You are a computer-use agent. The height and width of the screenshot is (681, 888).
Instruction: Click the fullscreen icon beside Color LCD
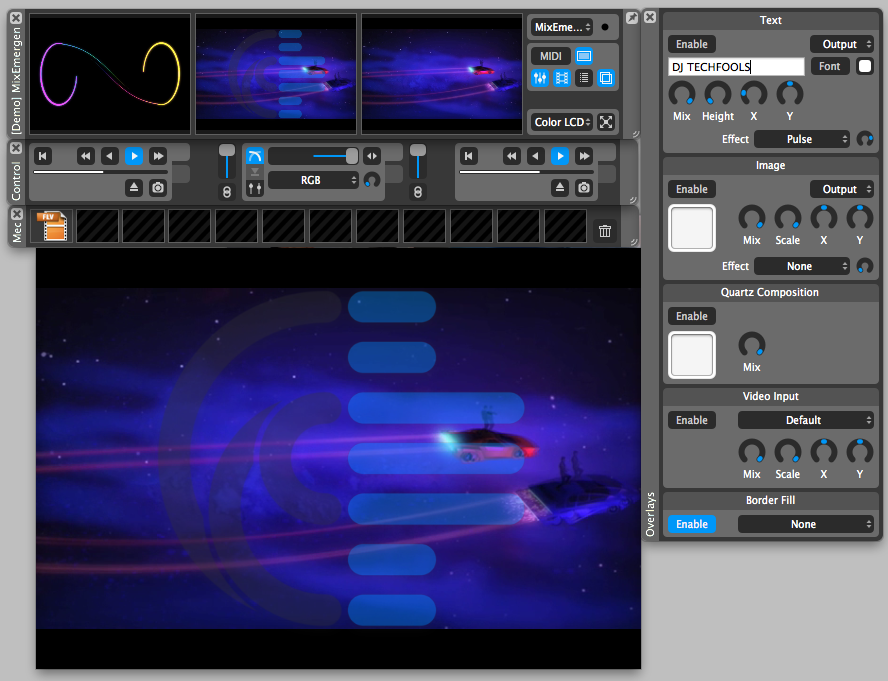click(x=606, y=122)
